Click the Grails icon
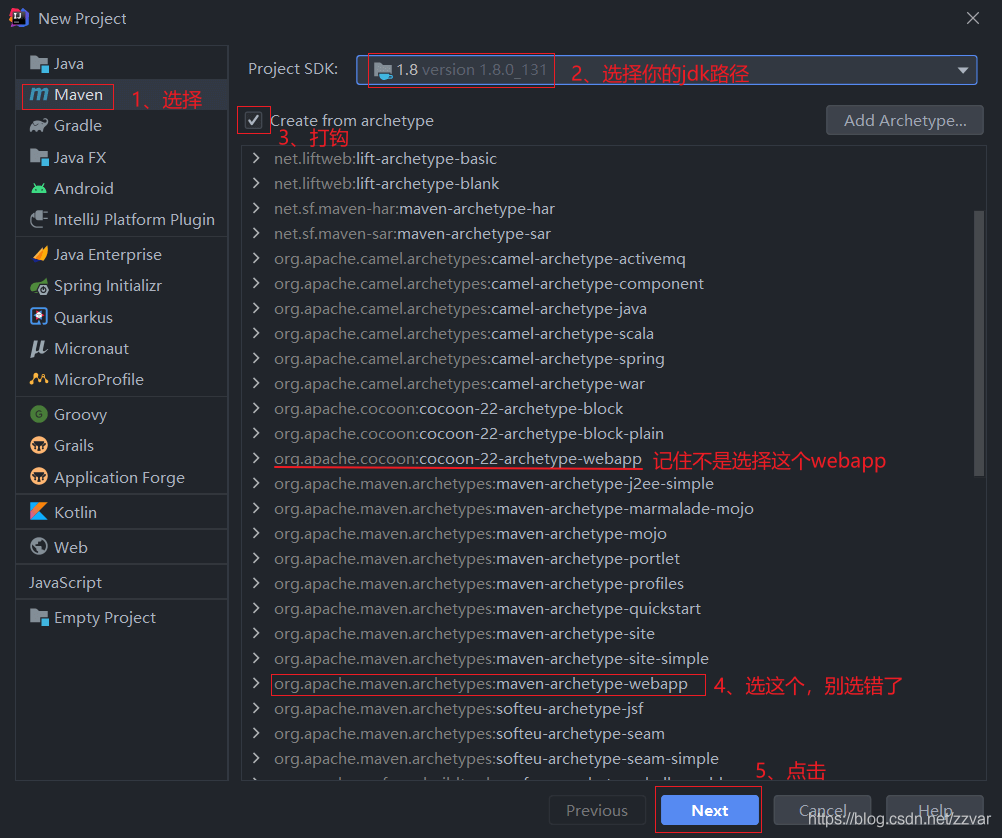 click(x=39, y=445)
